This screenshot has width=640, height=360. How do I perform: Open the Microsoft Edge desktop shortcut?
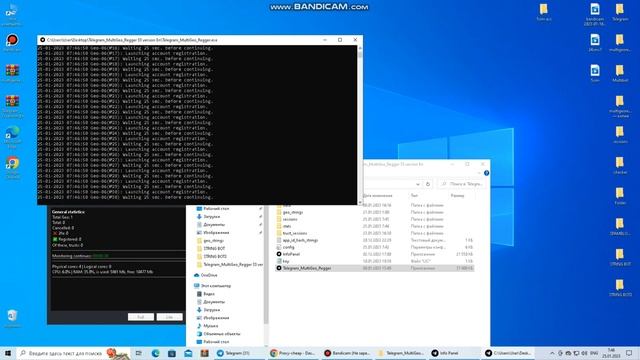[12, 137]
